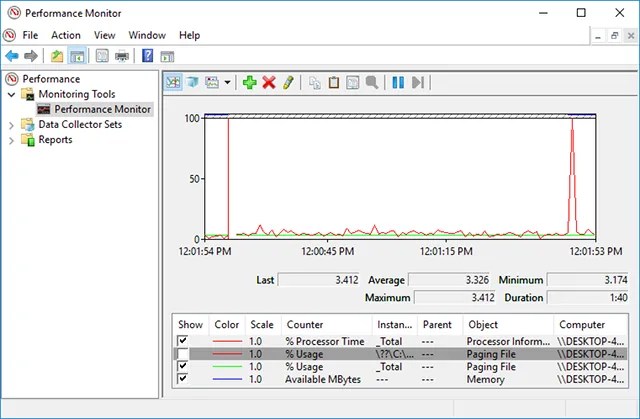Select Monitoring Tools in the tree
The image size is (640, 419).
pos(77,94)
